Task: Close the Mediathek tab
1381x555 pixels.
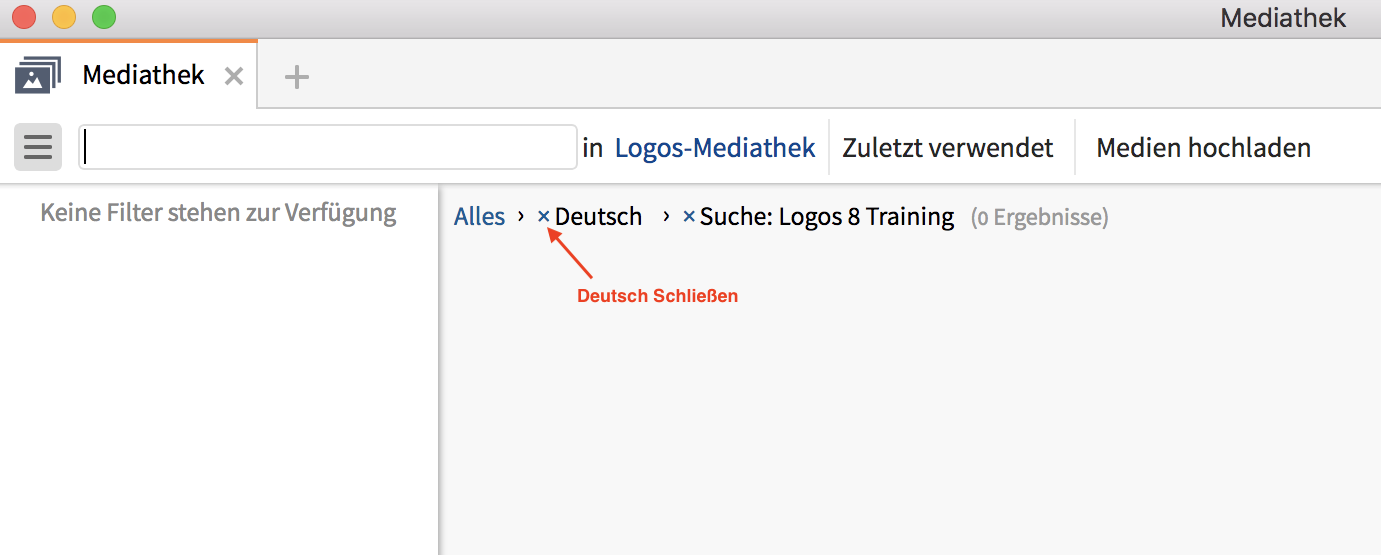Action: (x=233, y=76)
